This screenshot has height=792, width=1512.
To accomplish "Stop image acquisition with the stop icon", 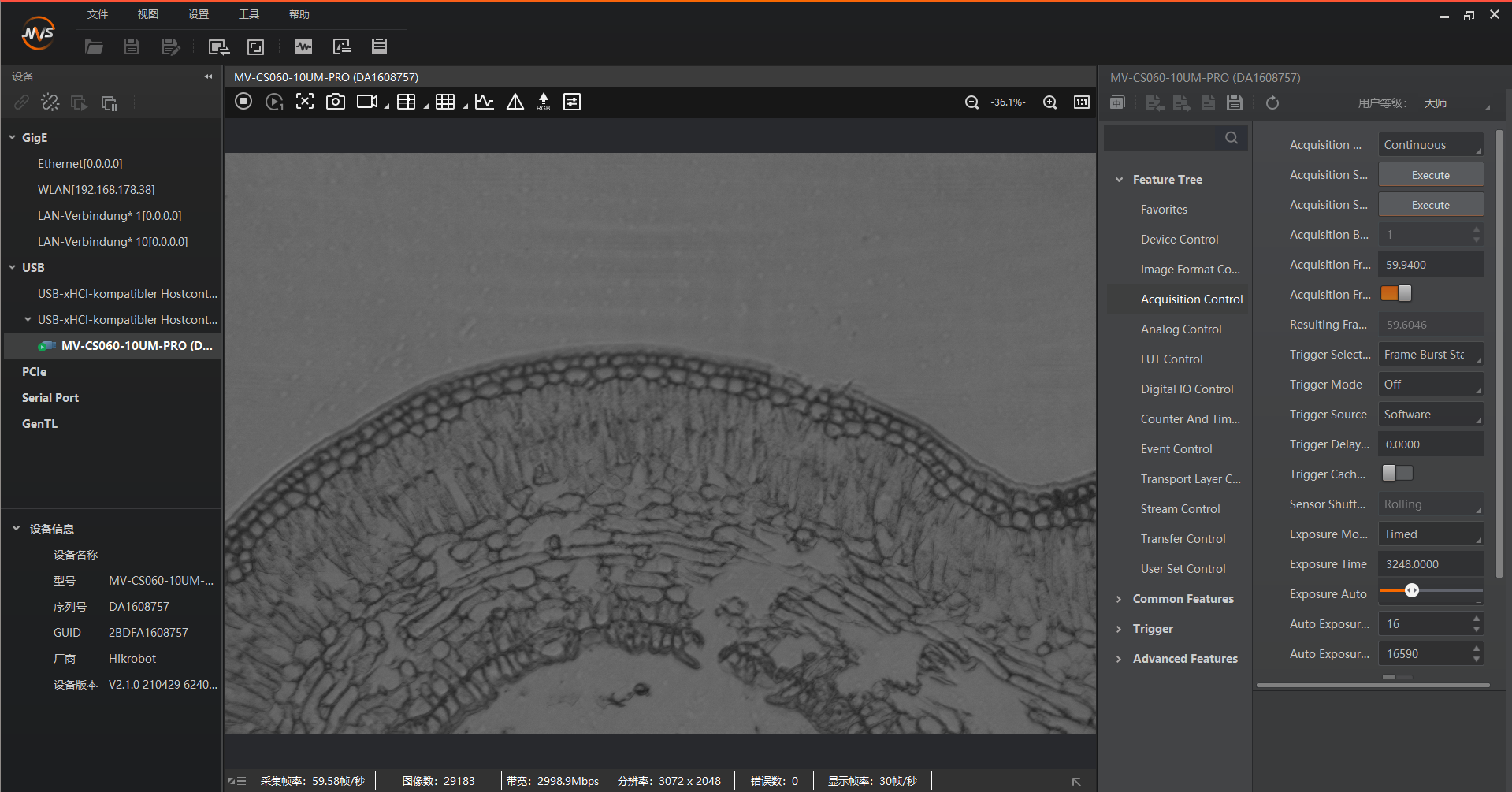I will click(243, 102).
